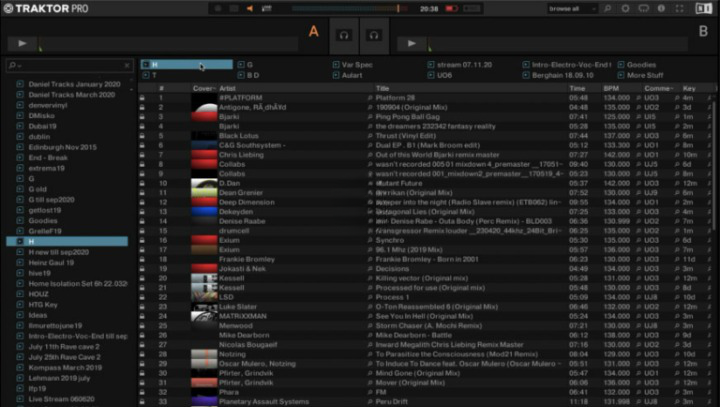Click the info icon in header
720x407 pixels.
pos(661,8)
